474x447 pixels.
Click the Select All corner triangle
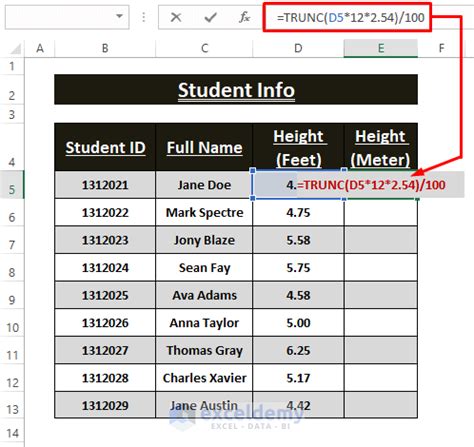coord(15,49)
